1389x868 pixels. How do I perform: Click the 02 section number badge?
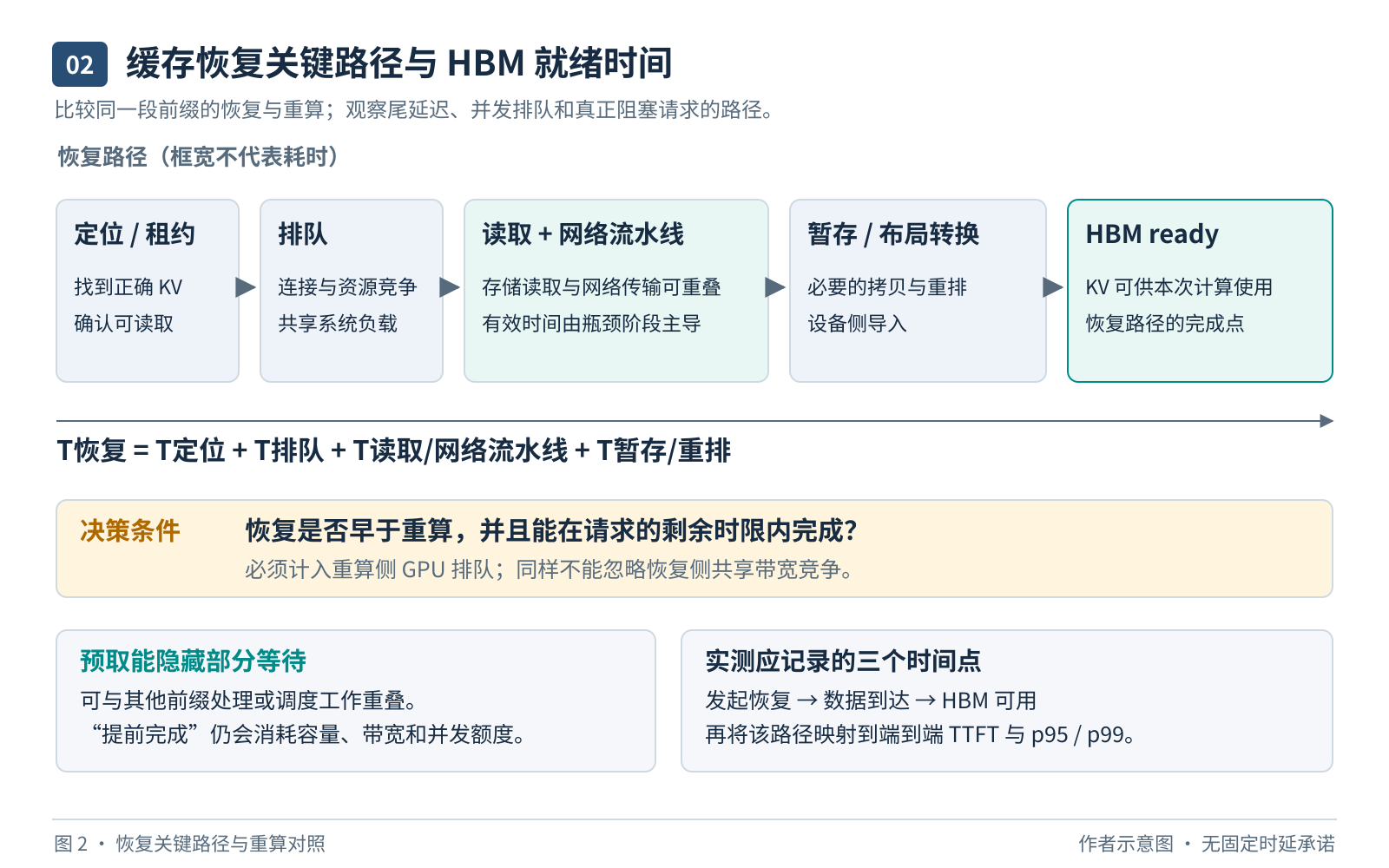(80, 64)
